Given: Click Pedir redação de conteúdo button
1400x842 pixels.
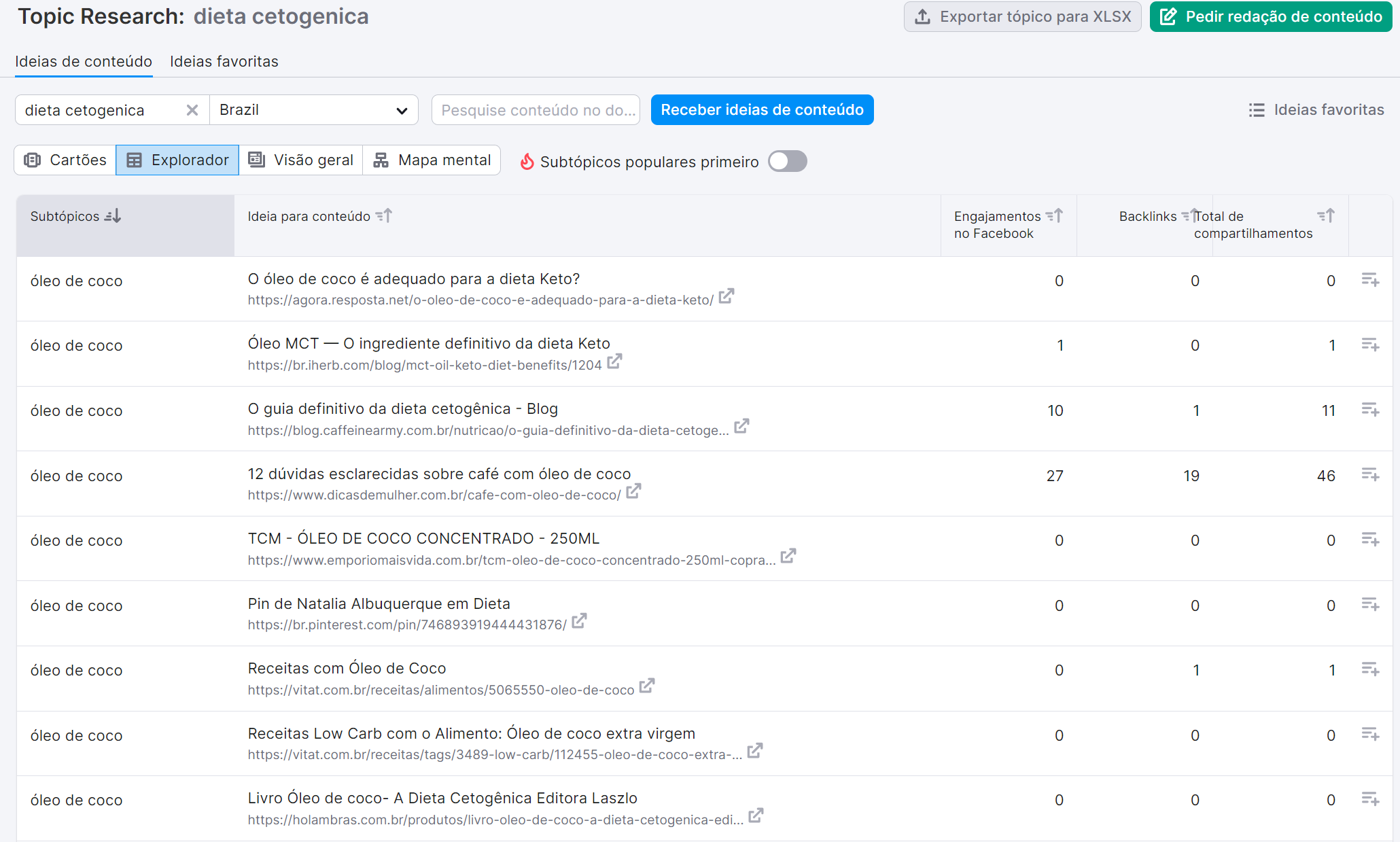Looking at the screenshot, I should coord(1270,17).
